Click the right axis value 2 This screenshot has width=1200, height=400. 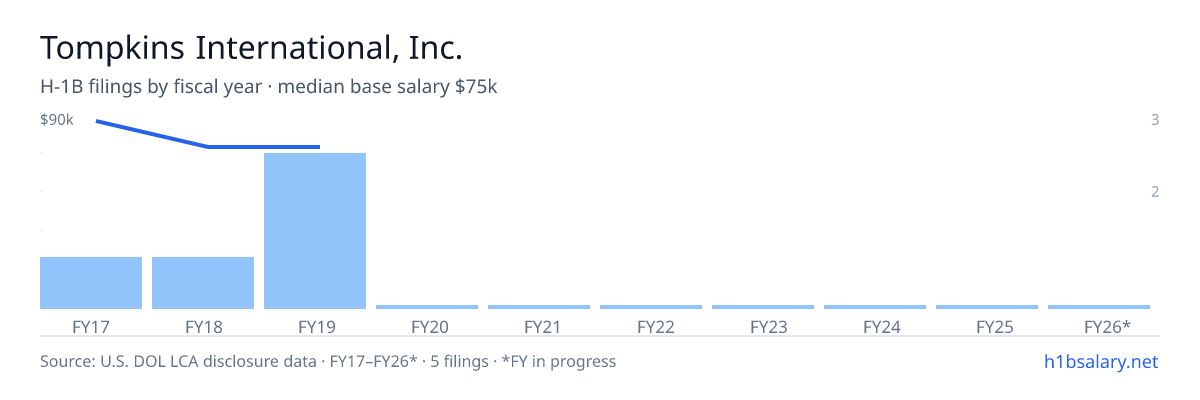[x=1155, y=192]
